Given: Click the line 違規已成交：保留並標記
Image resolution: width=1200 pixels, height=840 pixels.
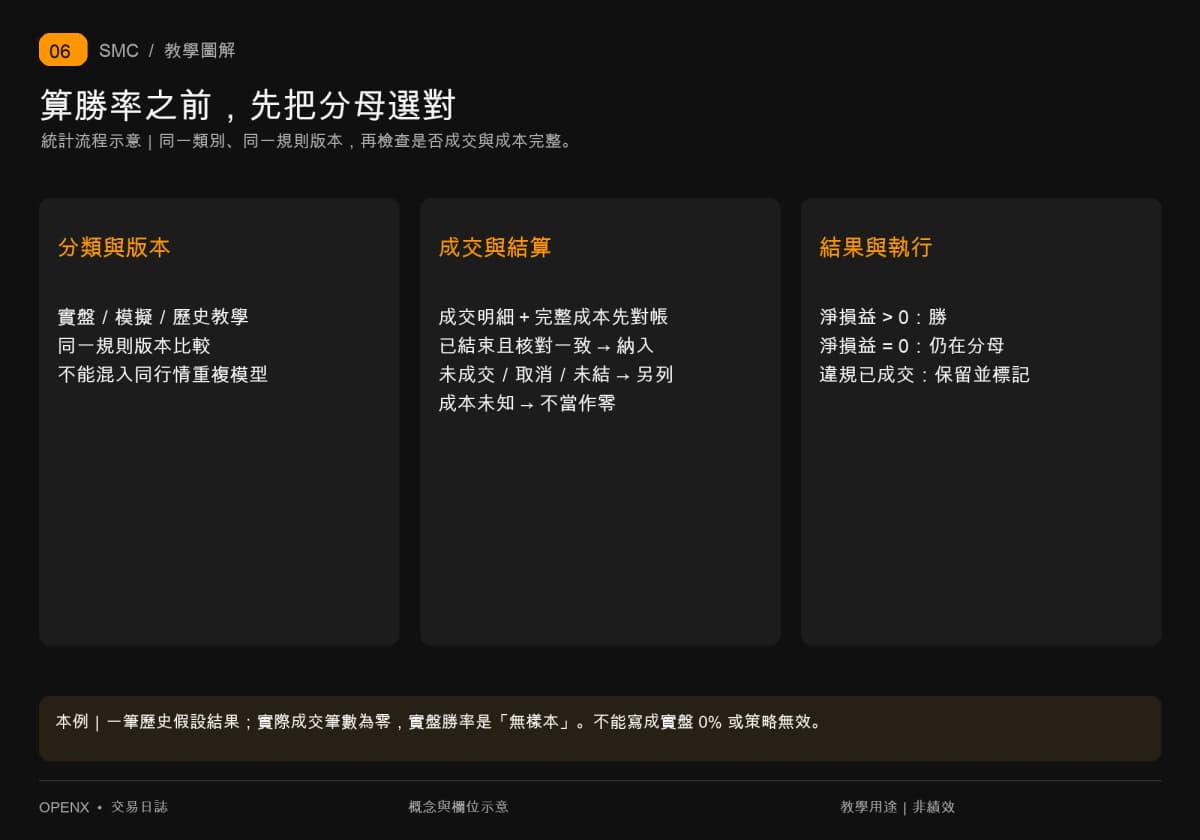Looking at the screenshot, I should click(925, 375).
